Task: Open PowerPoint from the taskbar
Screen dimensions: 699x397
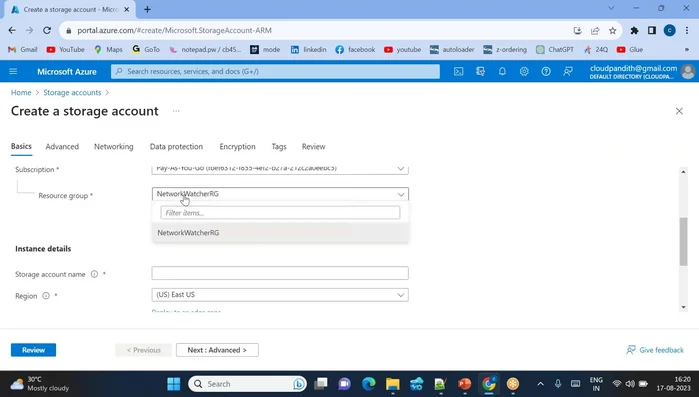Action: point(465,384)
